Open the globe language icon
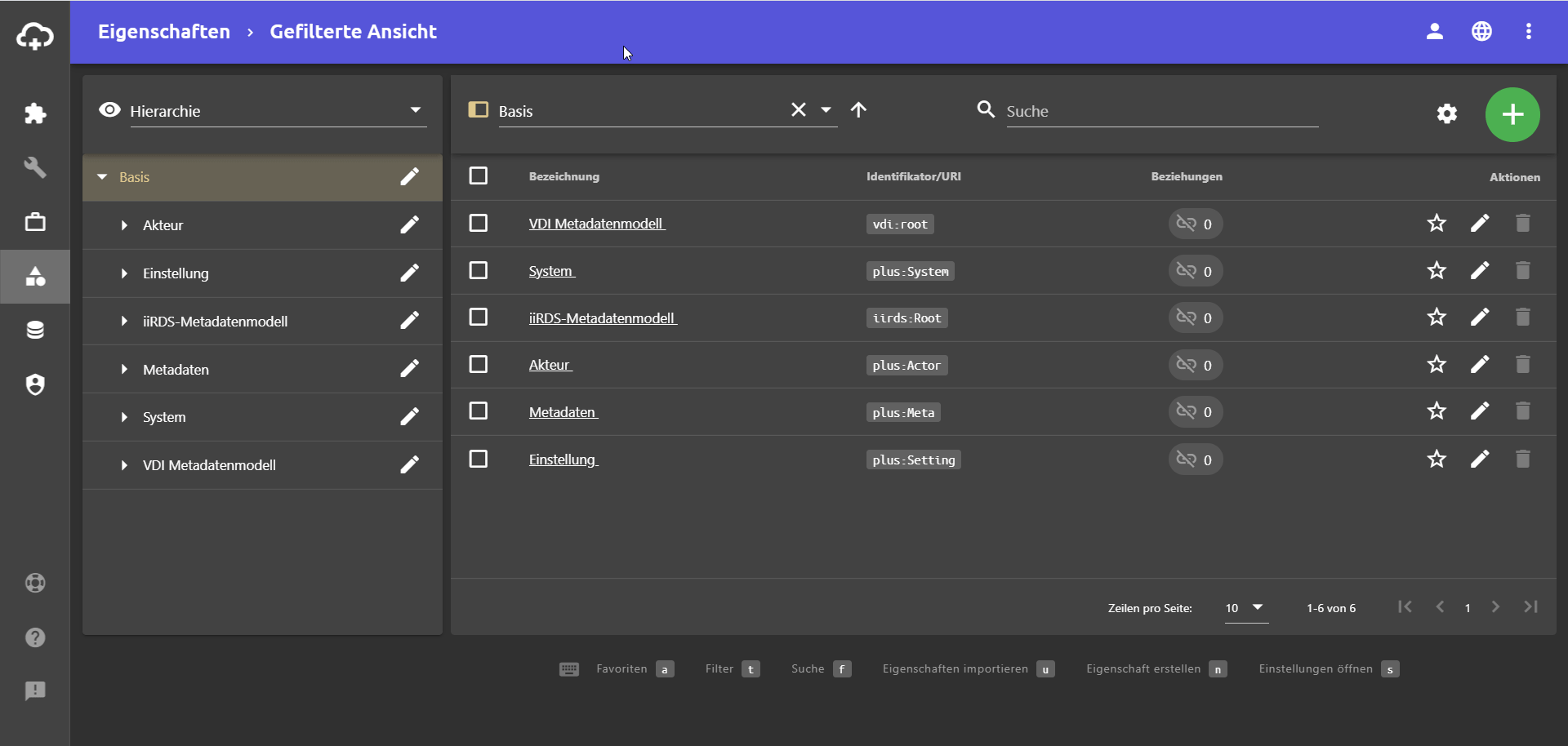Screen dimensions: 1568x746 click(x=1482, y=31)
